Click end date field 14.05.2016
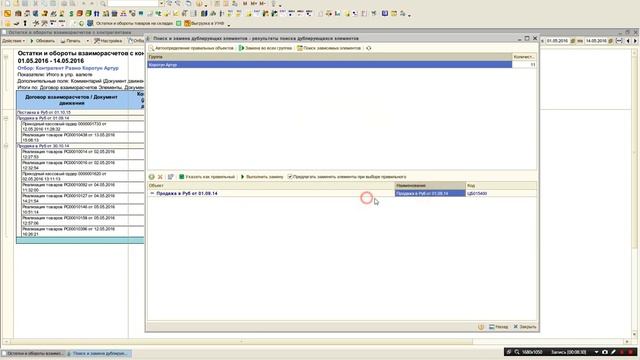 [596, 41]
